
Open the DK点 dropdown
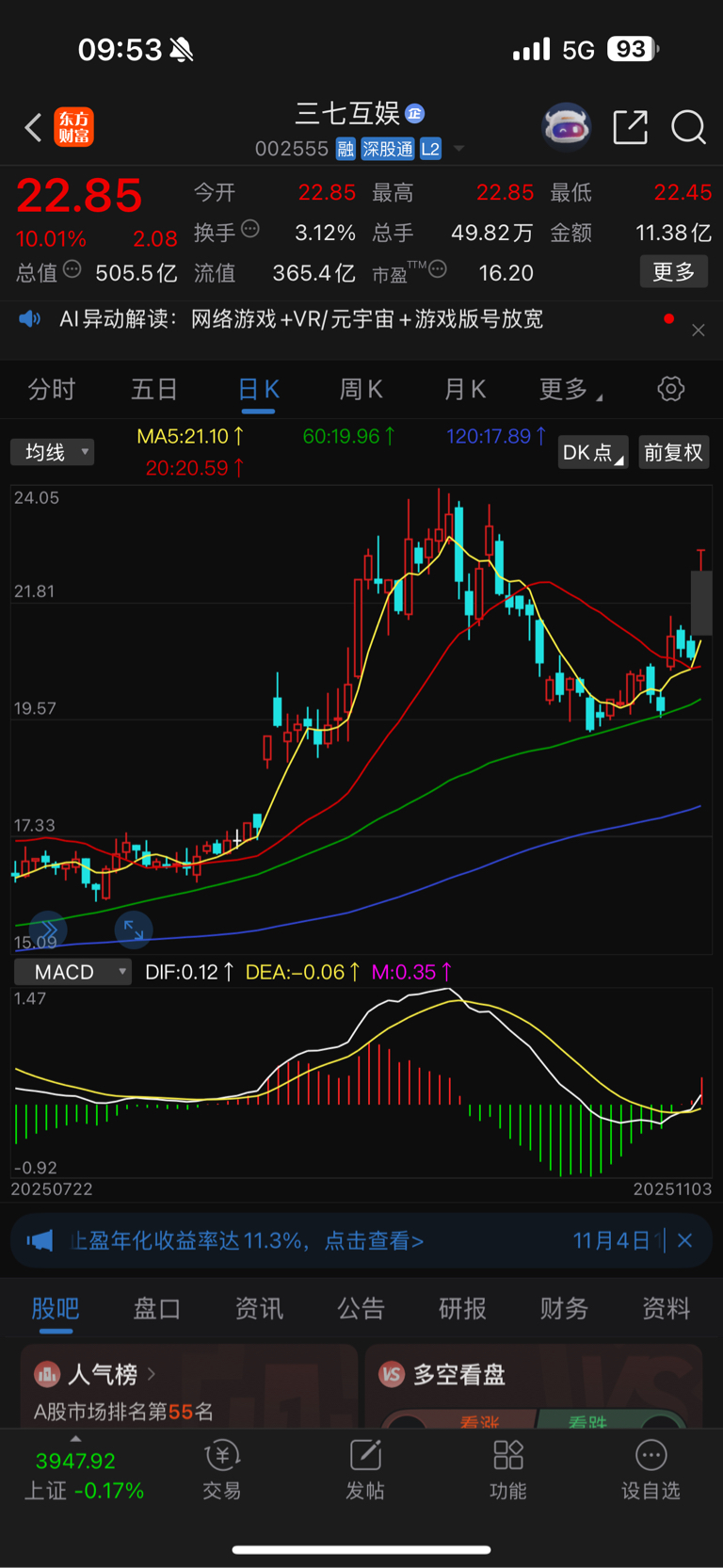point(593,452)
